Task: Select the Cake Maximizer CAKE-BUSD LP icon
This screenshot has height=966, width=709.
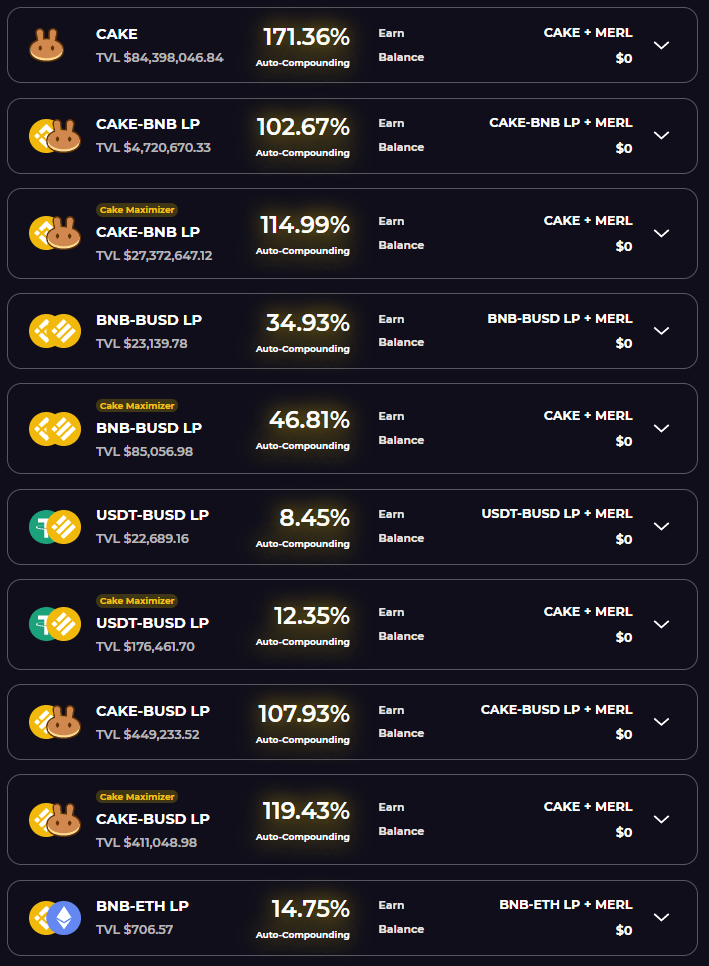Action: tap(54, 819)
